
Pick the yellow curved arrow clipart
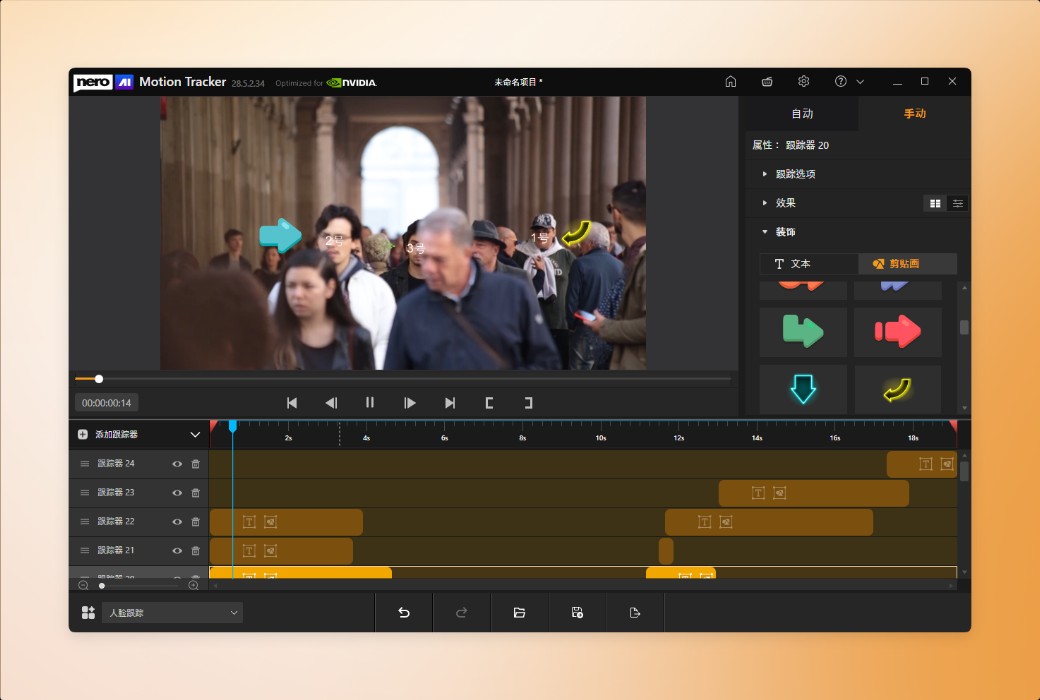(897, 389)
